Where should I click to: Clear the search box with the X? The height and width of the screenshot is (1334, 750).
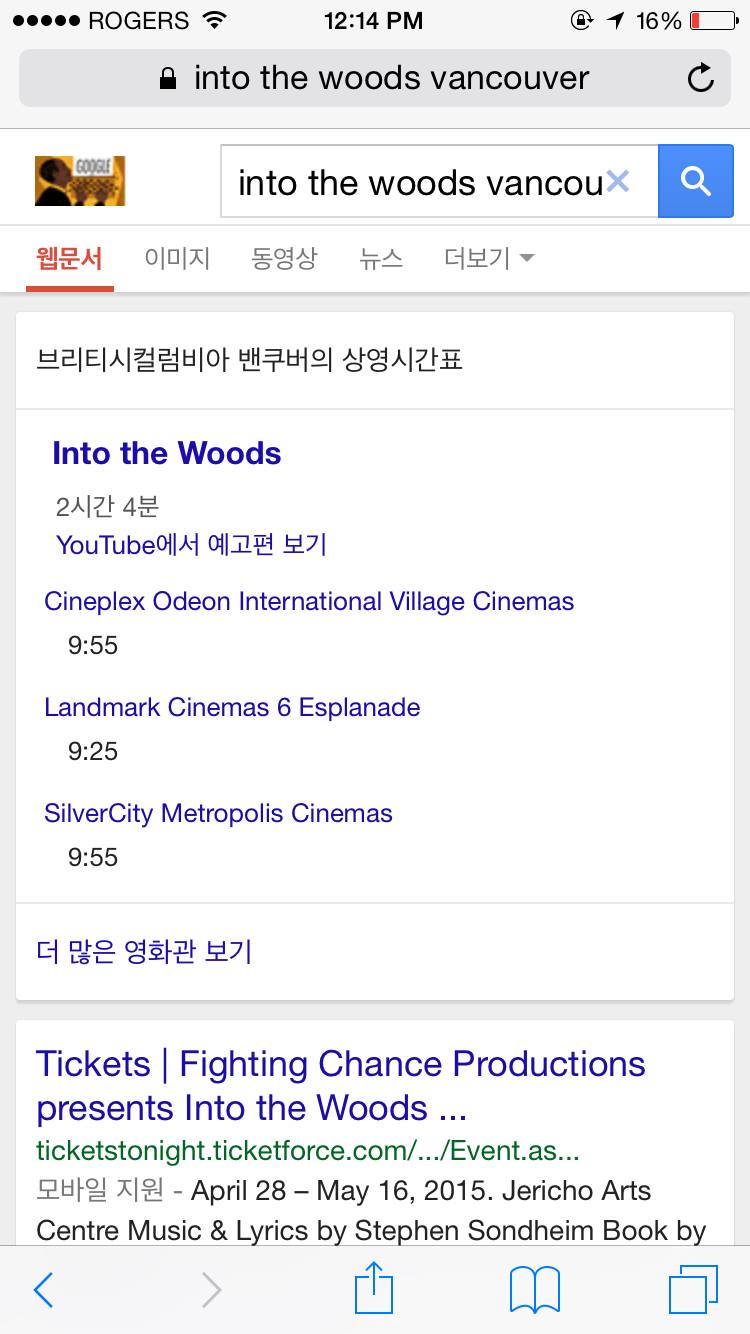coord(618,181)
